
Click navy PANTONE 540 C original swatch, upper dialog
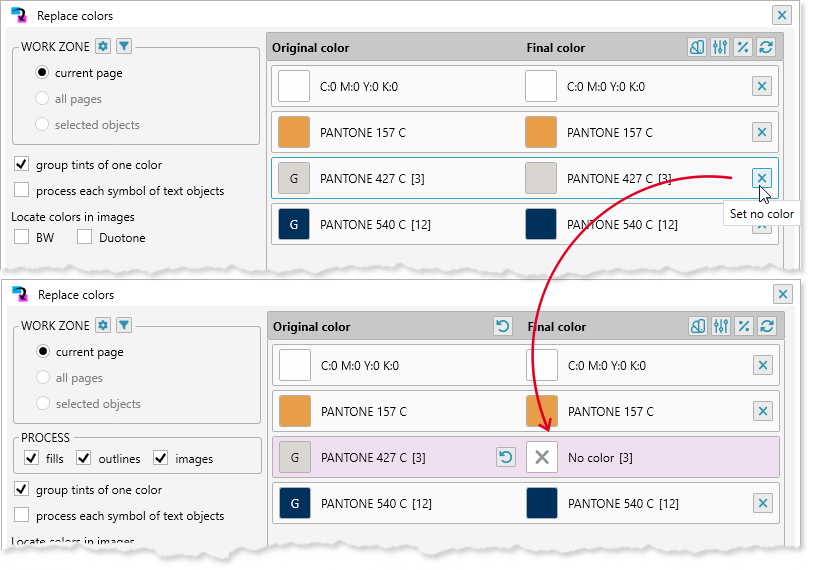click(294, 224)
